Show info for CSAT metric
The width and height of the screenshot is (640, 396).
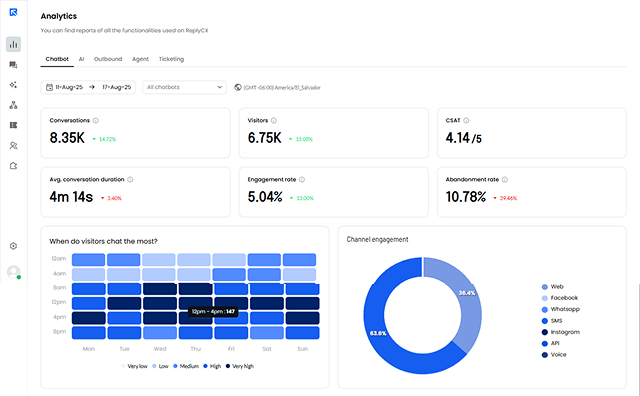466,120
